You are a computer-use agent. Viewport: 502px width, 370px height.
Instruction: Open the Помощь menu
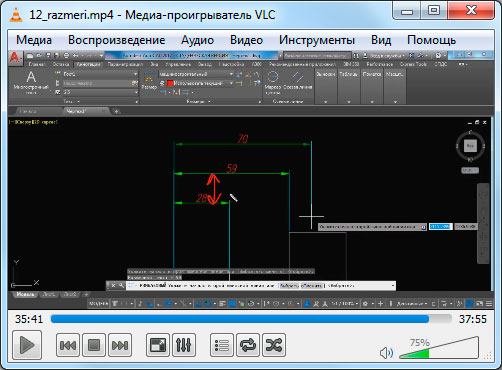click(x=431, y=40)
